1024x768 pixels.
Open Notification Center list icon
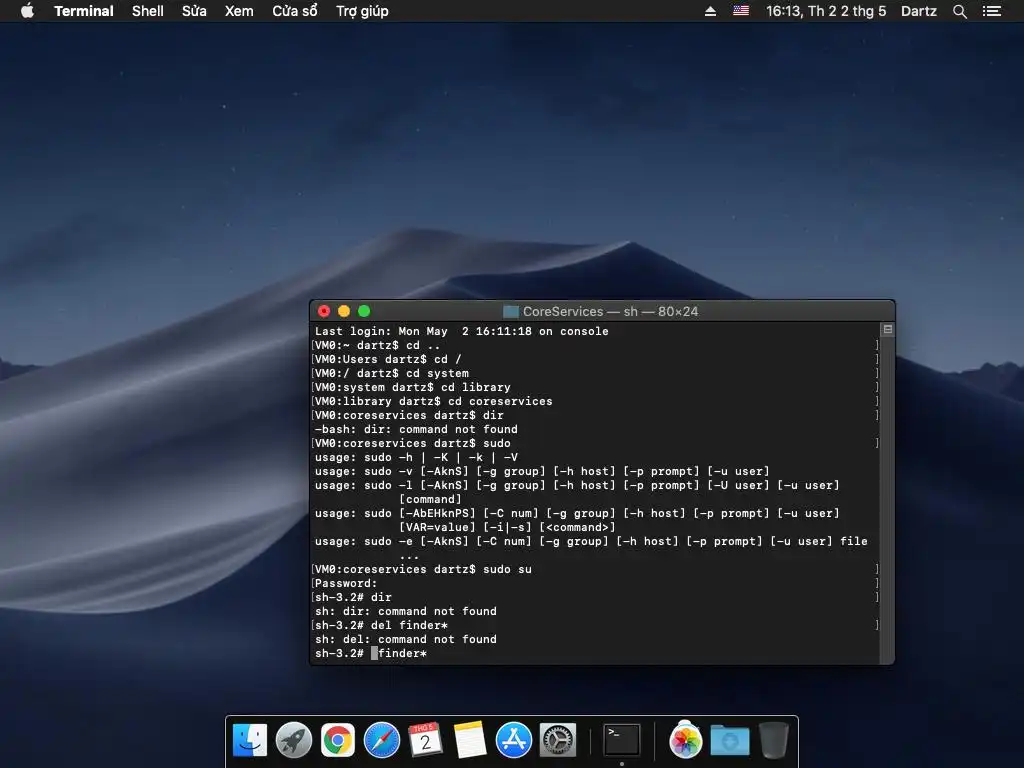click(x=991, y=11)
